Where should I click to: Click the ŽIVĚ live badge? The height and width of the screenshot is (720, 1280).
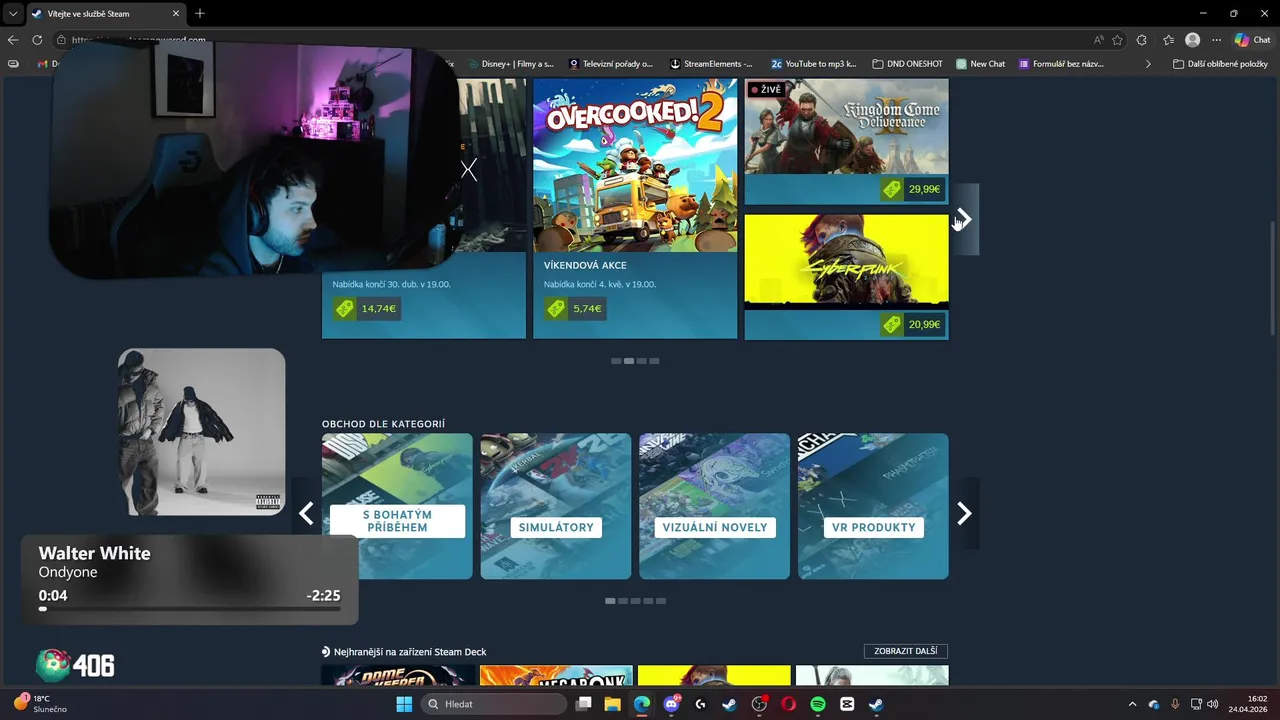point(766,90)
